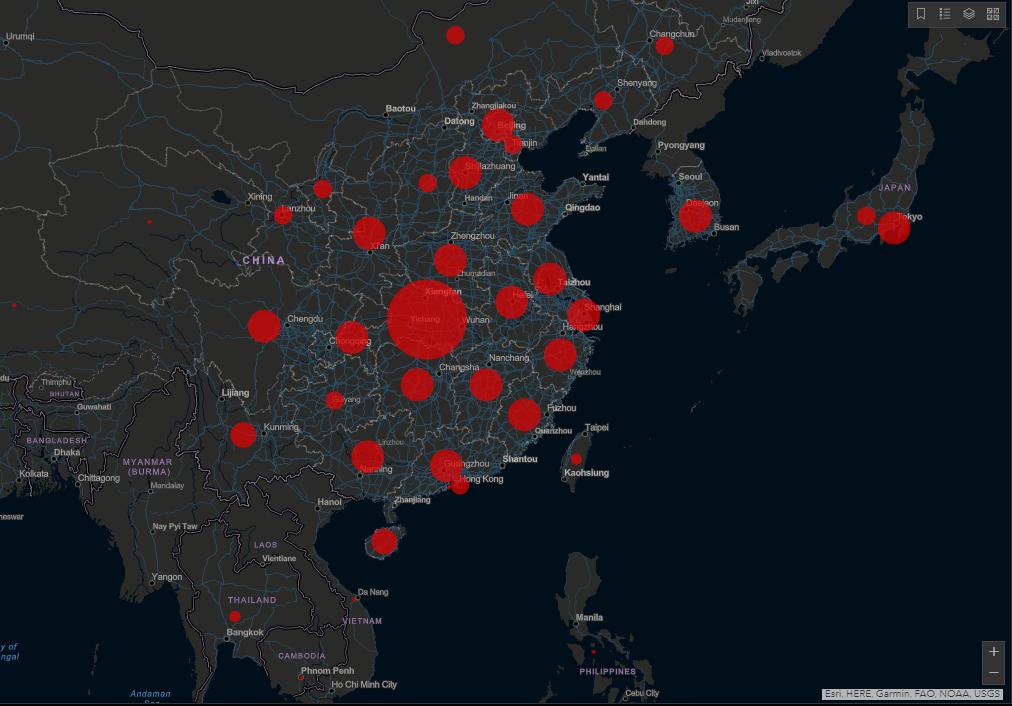Zoom out with the minus button
This screenshot has height=706, width=1012.
click(993, 673)
